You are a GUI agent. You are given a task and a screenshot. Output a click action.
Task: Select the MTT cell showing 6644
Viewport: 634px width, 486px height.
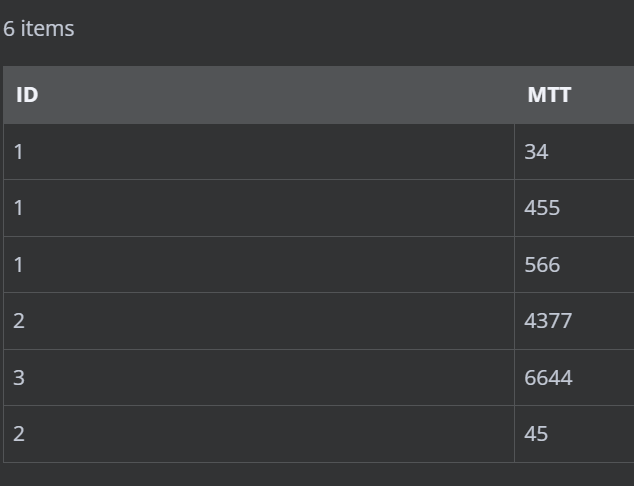pos(574,377)
